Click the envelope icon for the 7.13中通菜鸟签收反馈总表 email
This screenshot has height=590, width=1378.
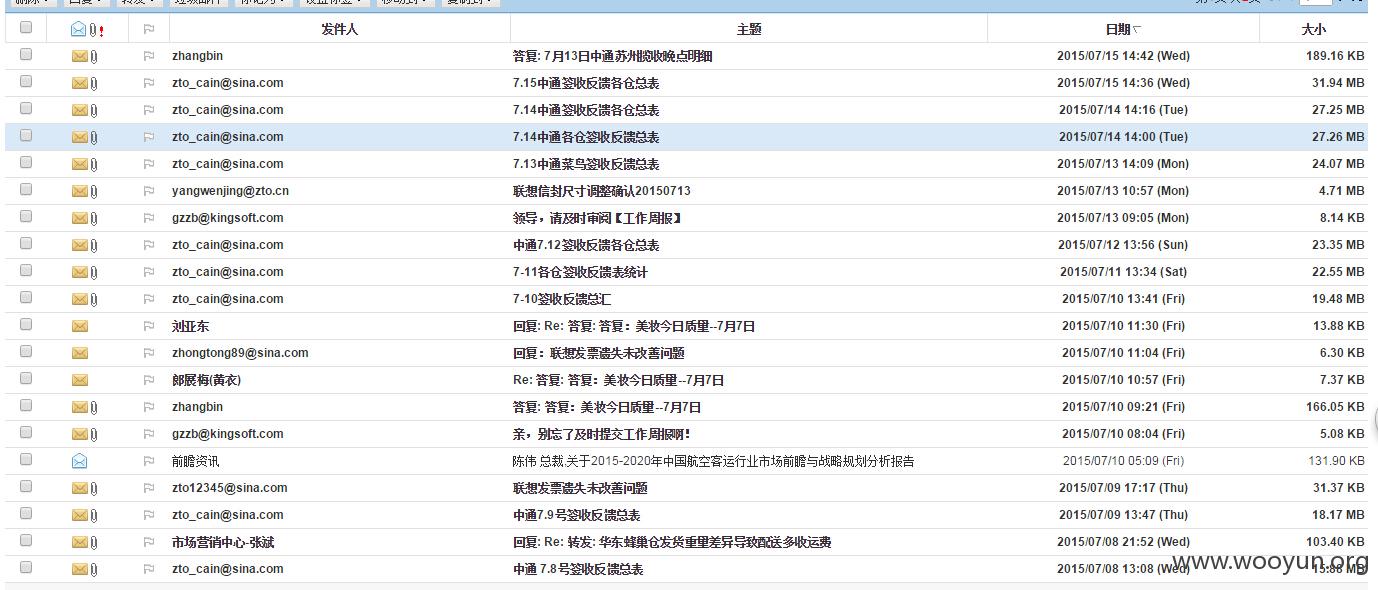tap(79, 164)
